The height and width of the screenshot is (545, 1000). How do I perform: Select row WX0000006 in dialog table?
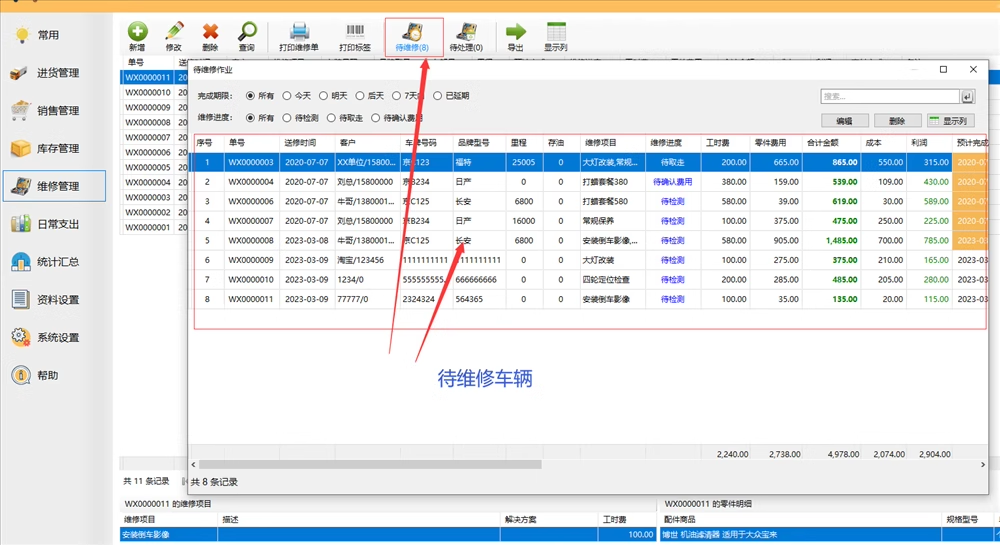589,201
